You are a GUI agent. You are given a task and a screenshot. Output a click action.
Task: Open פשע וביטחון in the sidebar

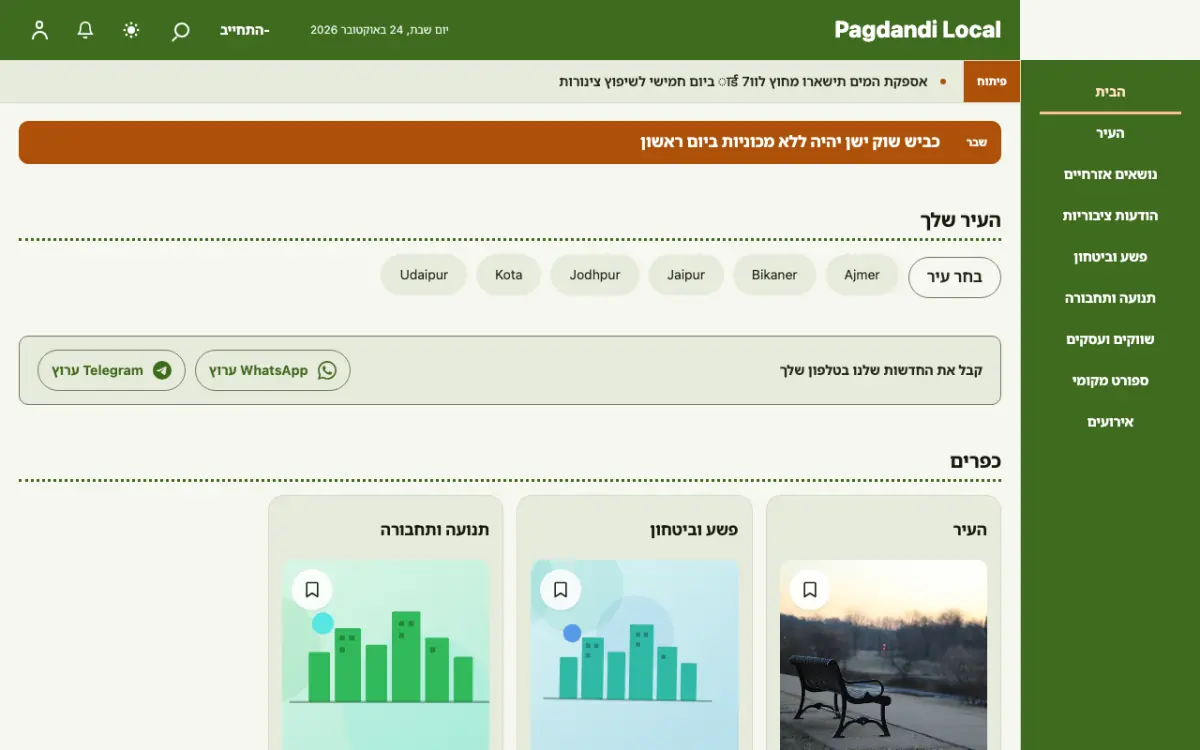click(x=1110, y=257)
